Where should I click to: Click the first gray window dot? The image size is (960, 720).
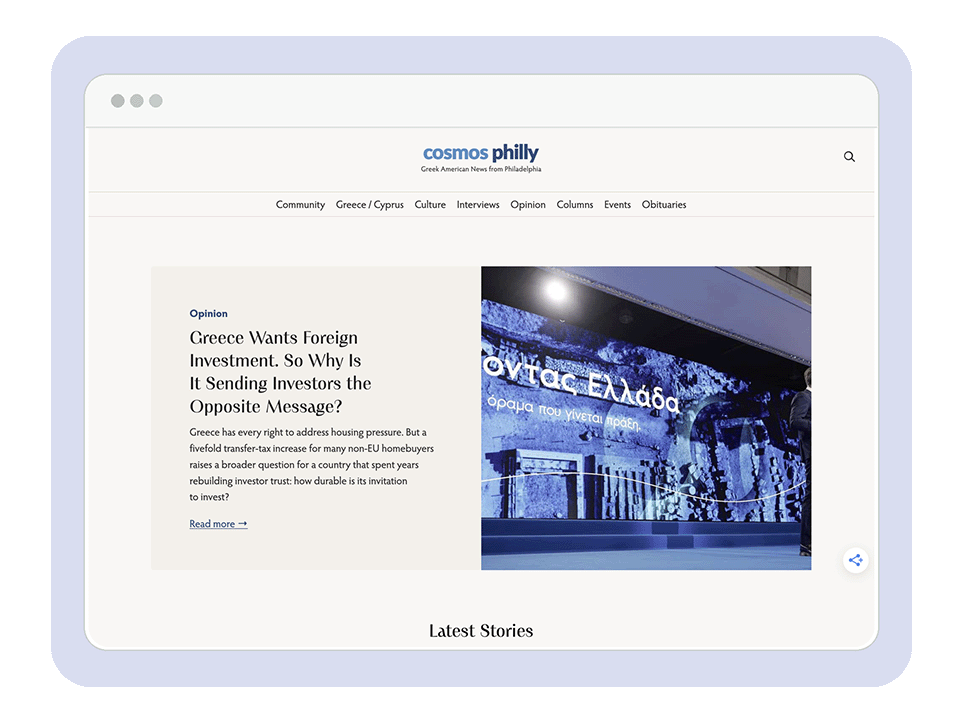coord(118,101)
